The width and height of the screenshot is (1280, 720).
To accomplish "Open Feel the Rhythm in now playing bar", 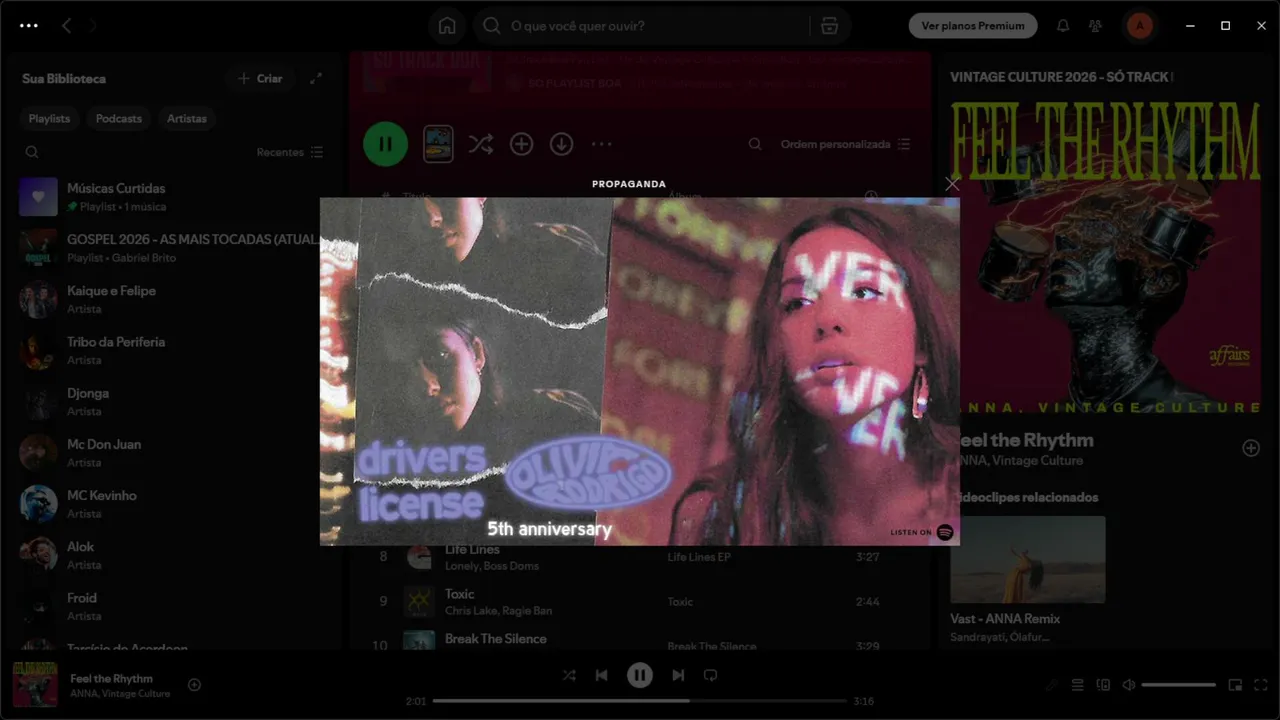I will pos(111,678).
